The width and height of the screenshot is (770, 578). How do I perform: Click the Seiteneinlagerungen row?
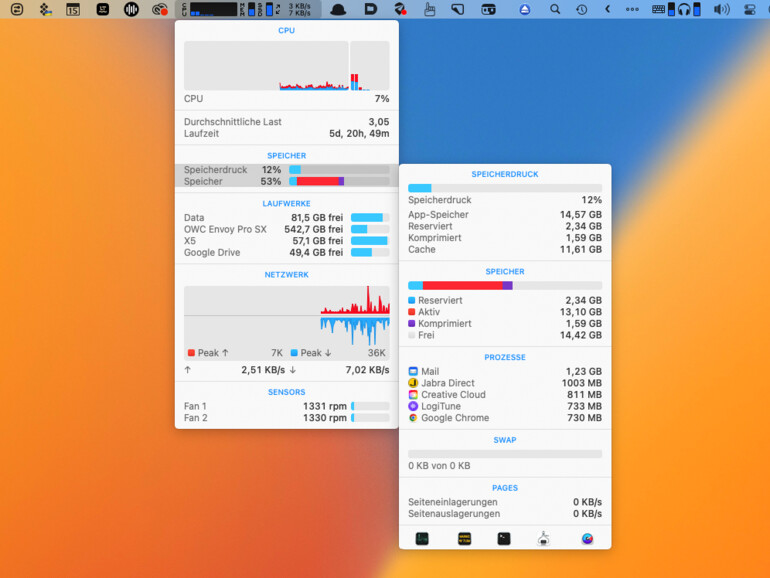tap(505, 502)
